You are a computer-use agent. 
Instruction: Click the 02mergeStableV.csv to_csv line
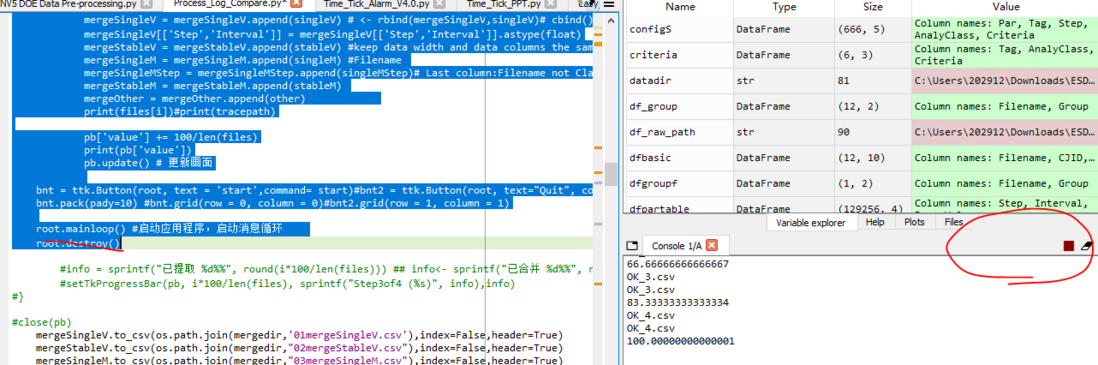coord(299,348)
